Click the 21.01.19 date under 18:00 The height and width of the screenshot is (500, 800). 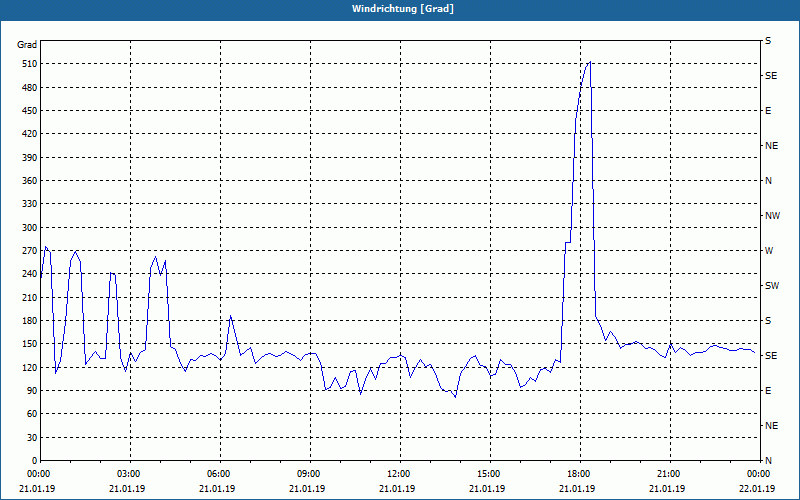tap(577, 489)
